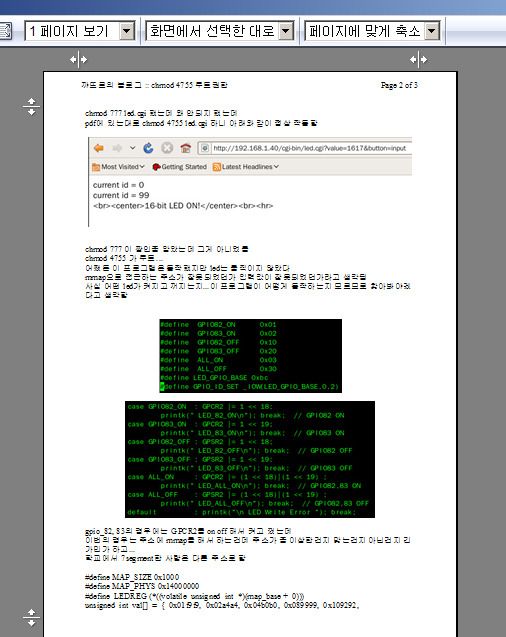506x637 pixels.
Task: Click the orange back arrow in the embedded browser
Action: [99, 148]
